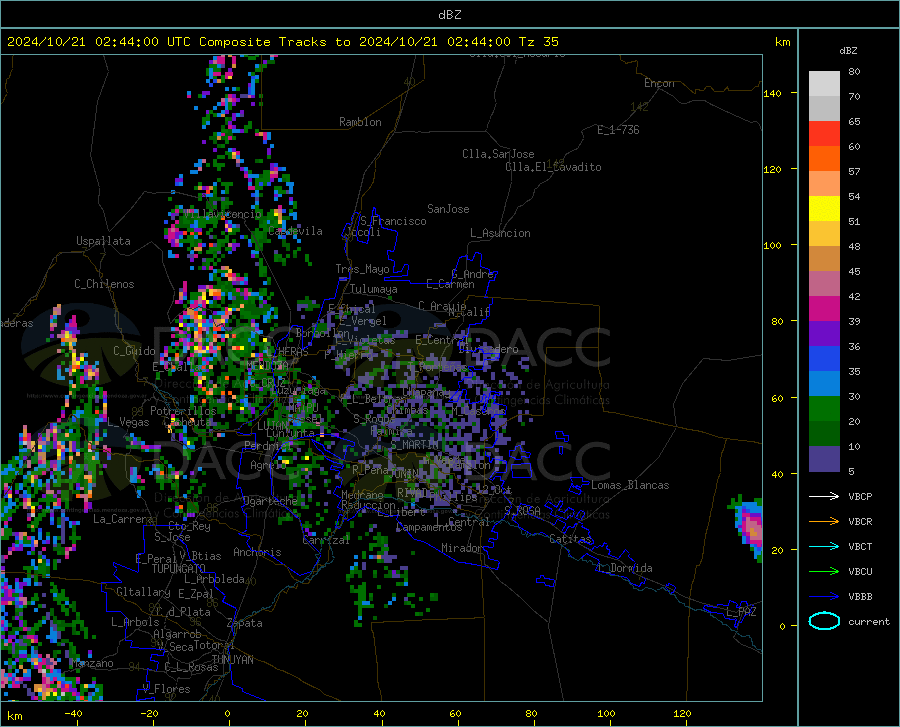Click the Encon map label
The height and width of the screenshot is (727, 900).
coord(659,83)
